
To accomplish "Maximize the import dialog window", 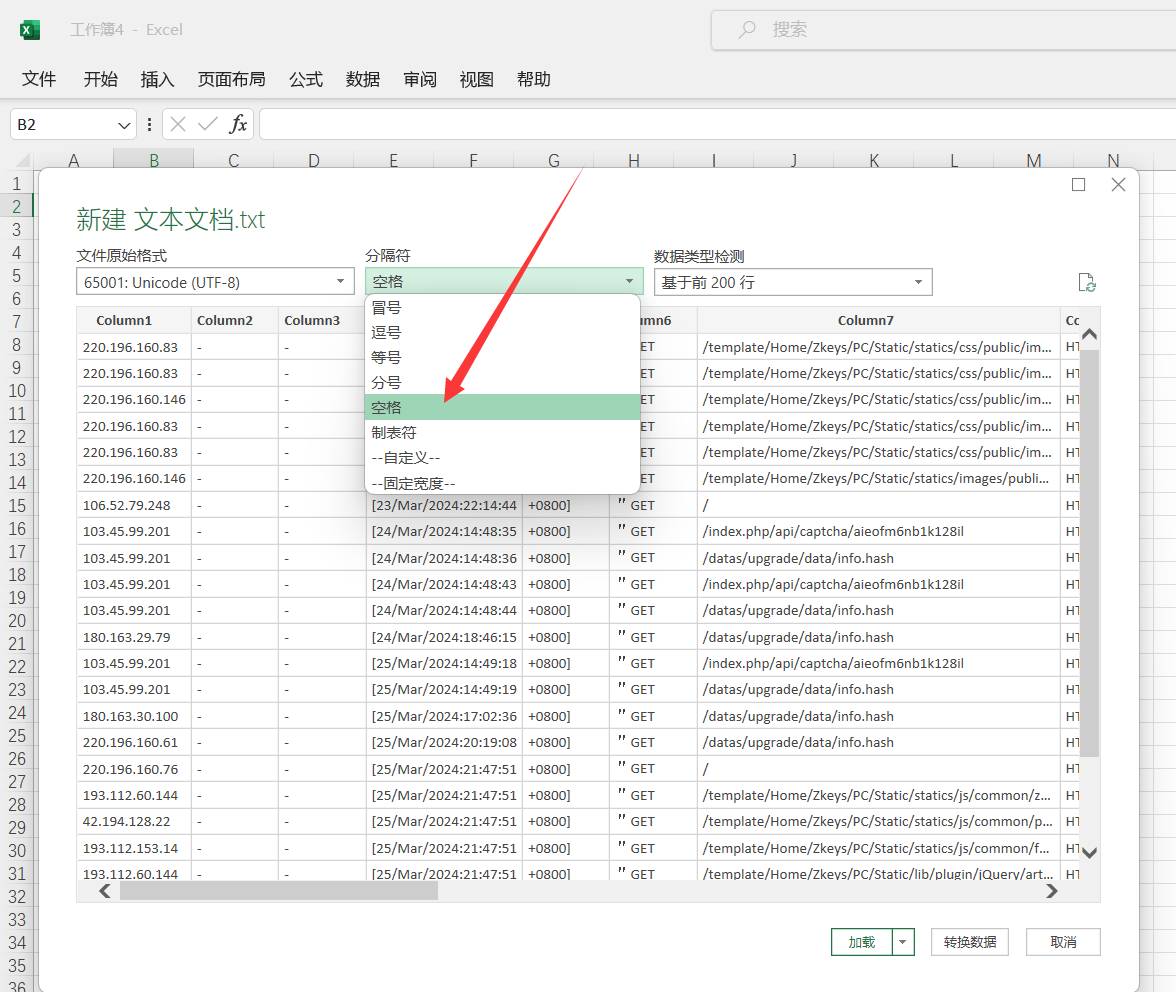I will point(1078,185).
